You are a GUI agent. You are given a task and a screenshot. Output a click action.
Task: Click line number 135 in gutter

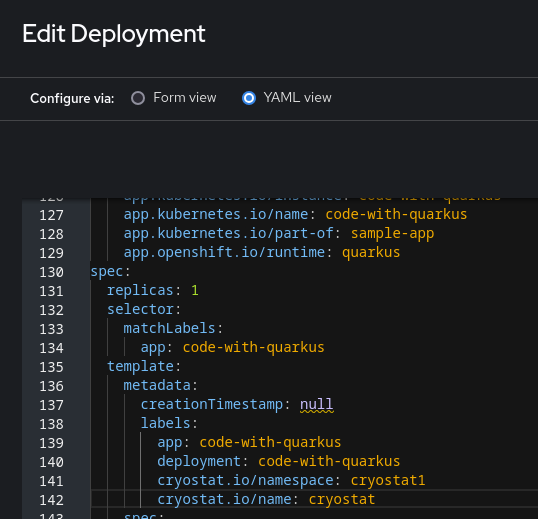51,367
